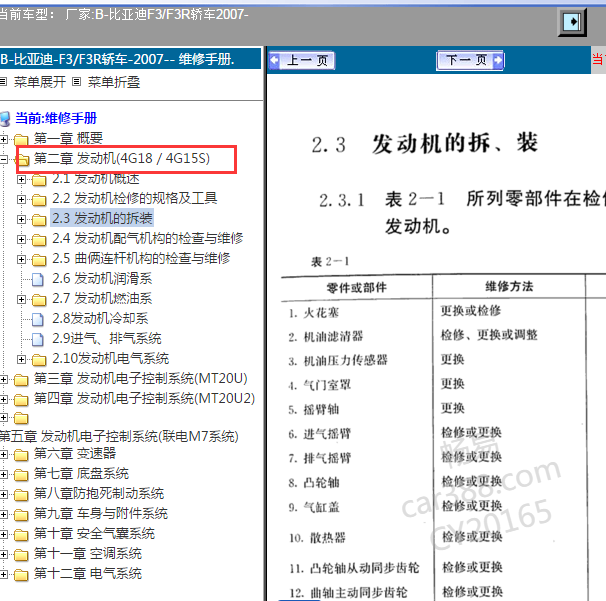This screenshot has width=606, height=601.
Task: Collapse the 第二章 发动机(4G18 / 4G15S) node
Action: 3,159
